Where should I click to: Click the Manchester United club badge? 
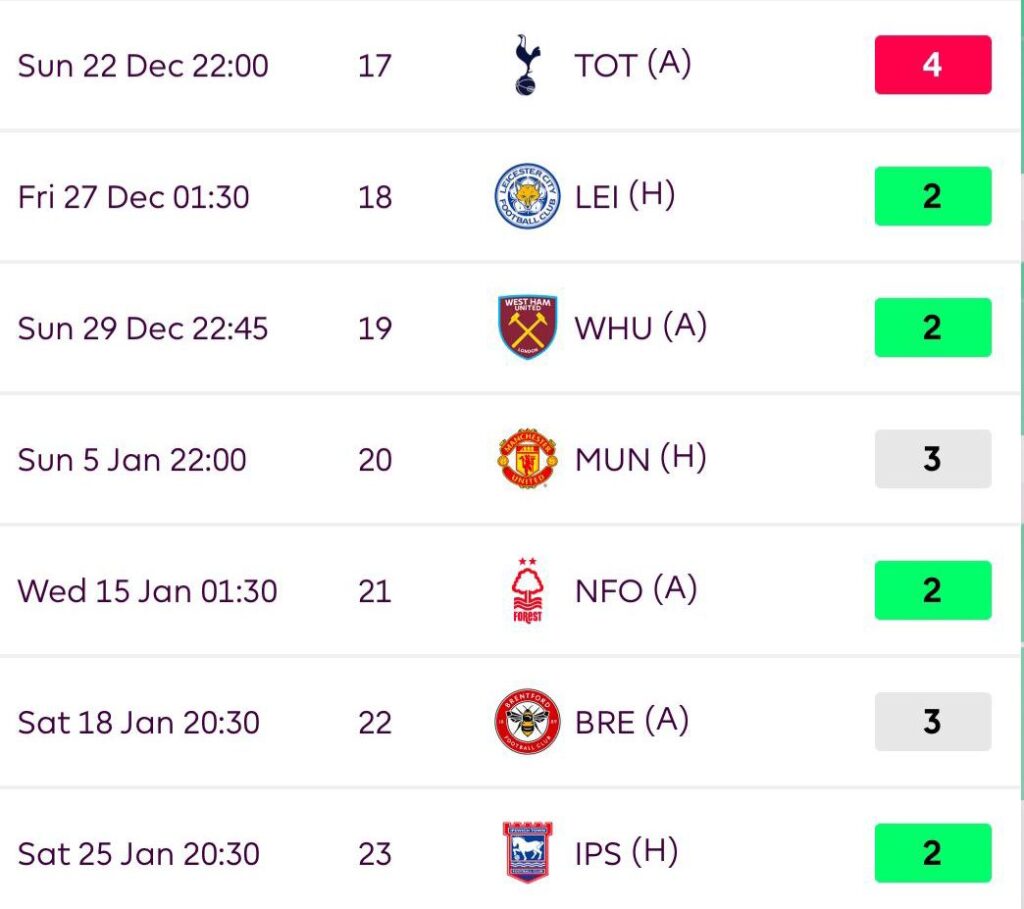coord(527,459)
